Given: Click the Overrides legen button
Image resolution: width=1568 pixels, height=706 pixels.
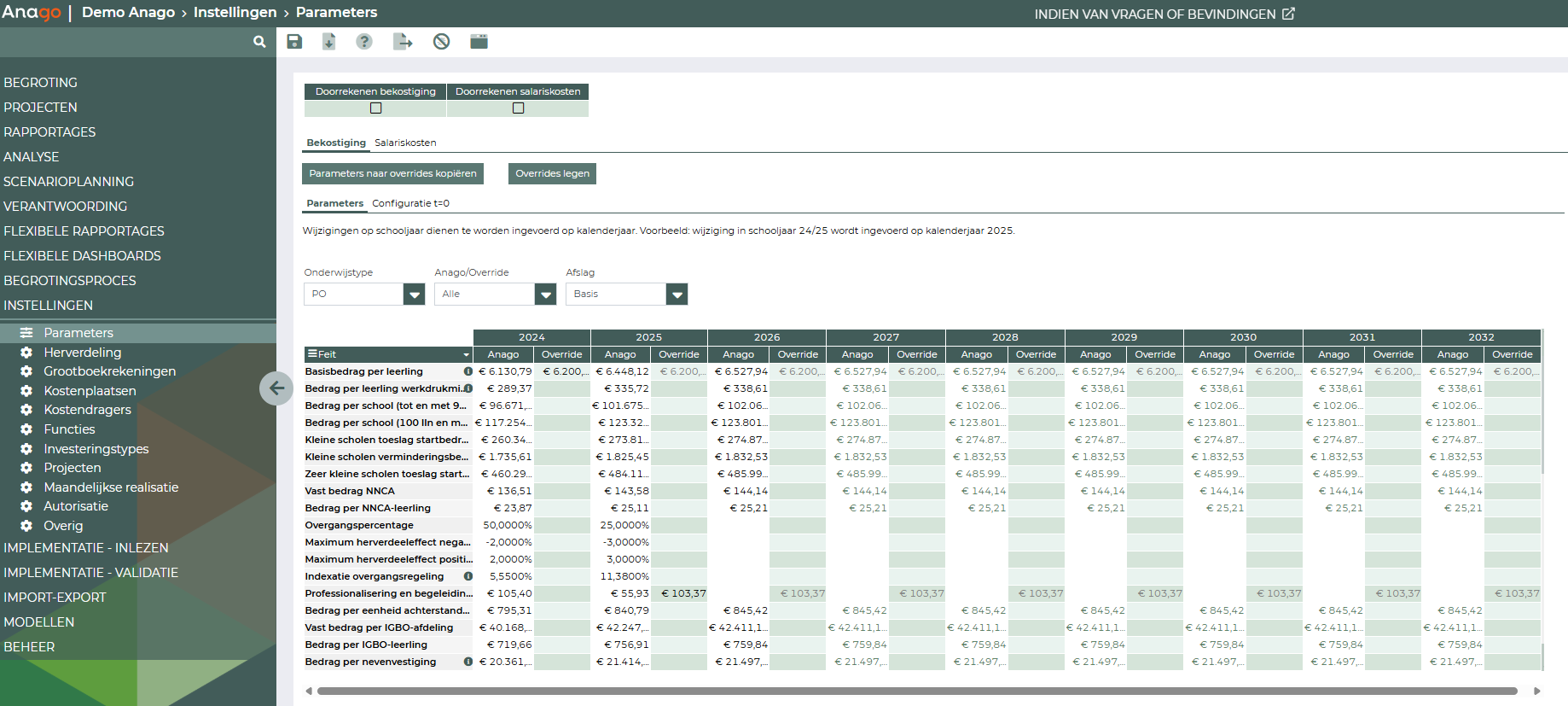Looking at the screenshot, I should coord(552,173).
